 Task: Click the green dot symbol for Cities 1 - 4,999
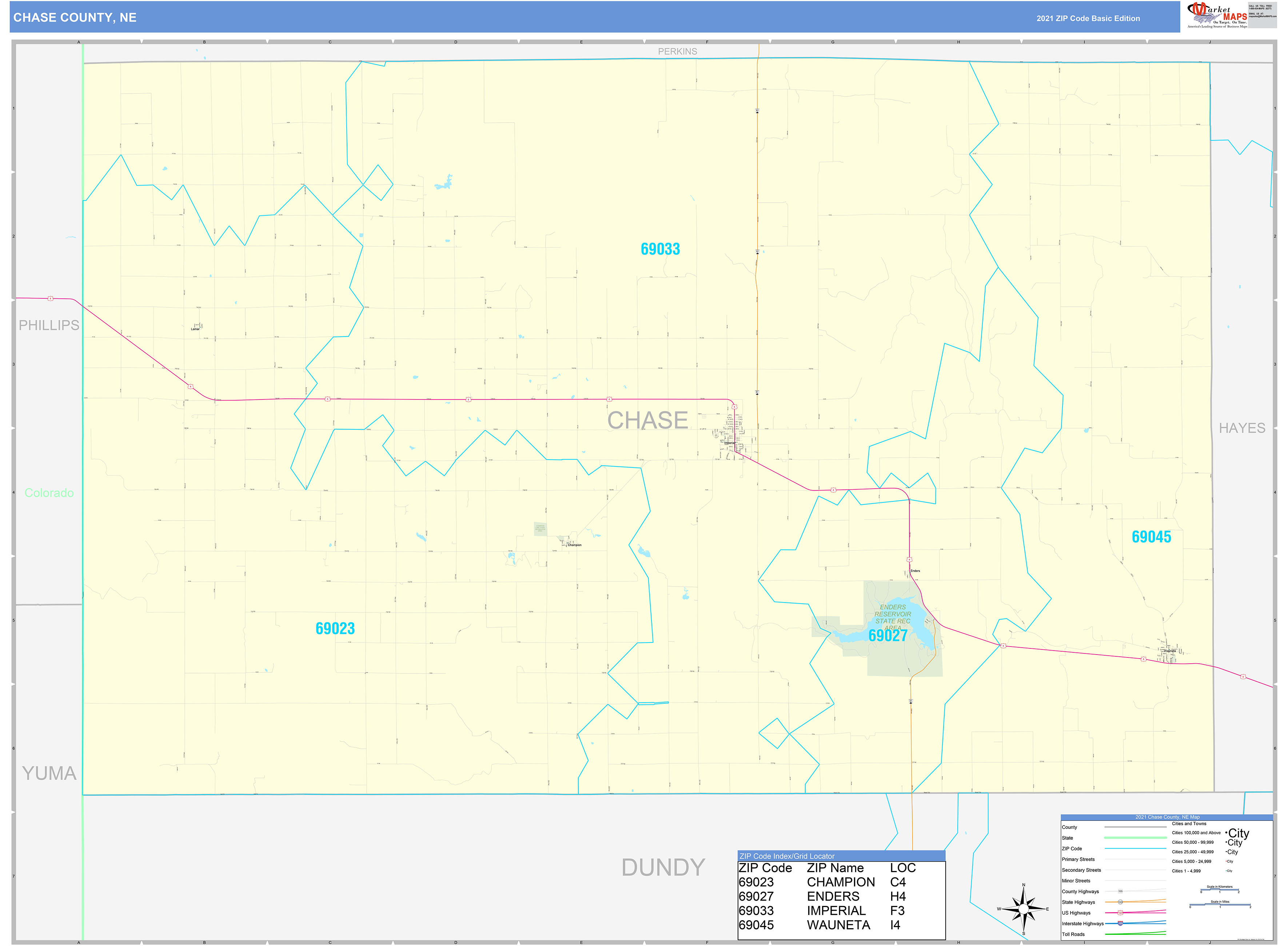pyautogui.click(x=1225, y=870)
